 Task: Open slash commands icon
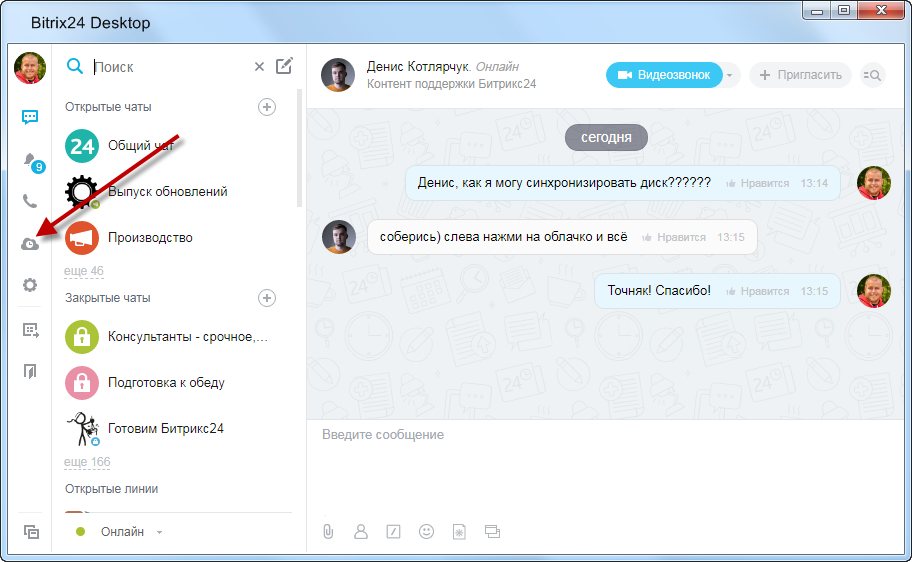[x=394, y=531]
